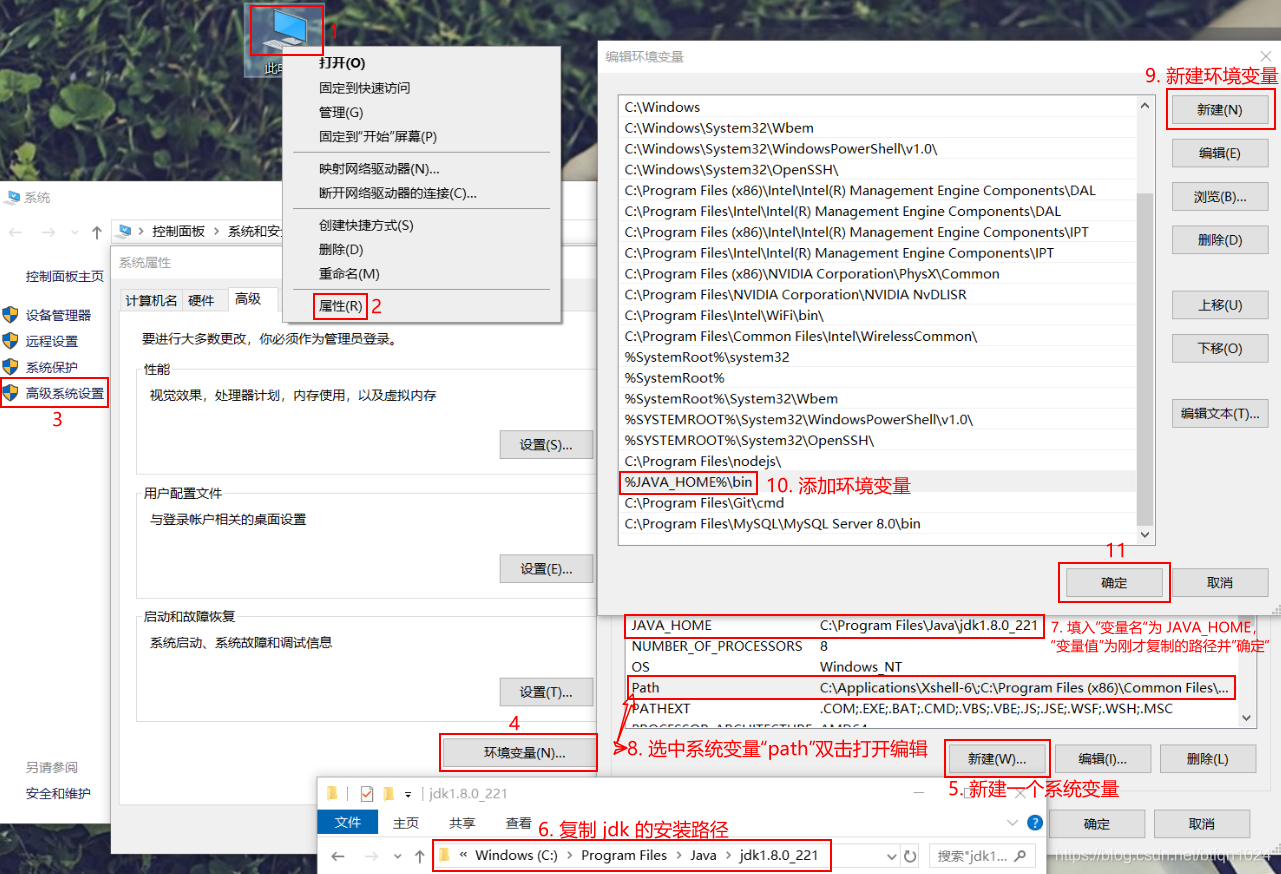Open recent locations dropdown in 系统 window
The width and height of the screenshot is (1281, 874).
[x=74, y=232]
